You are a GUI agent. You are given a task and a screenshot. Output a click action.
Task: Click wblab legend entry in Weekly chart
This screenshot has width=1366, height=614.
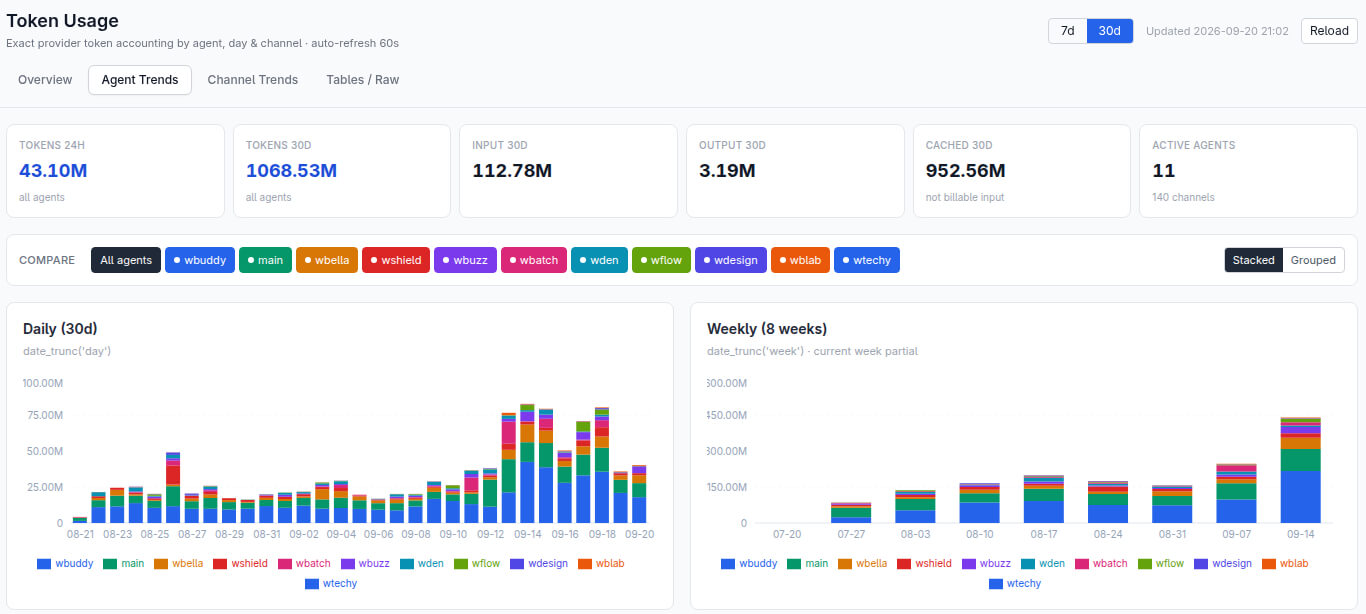click(x=1285, y=564)
